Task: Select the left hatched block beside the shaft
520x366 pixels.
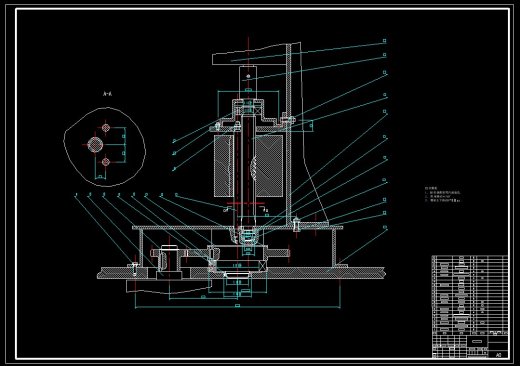Action: pos(224,166)
